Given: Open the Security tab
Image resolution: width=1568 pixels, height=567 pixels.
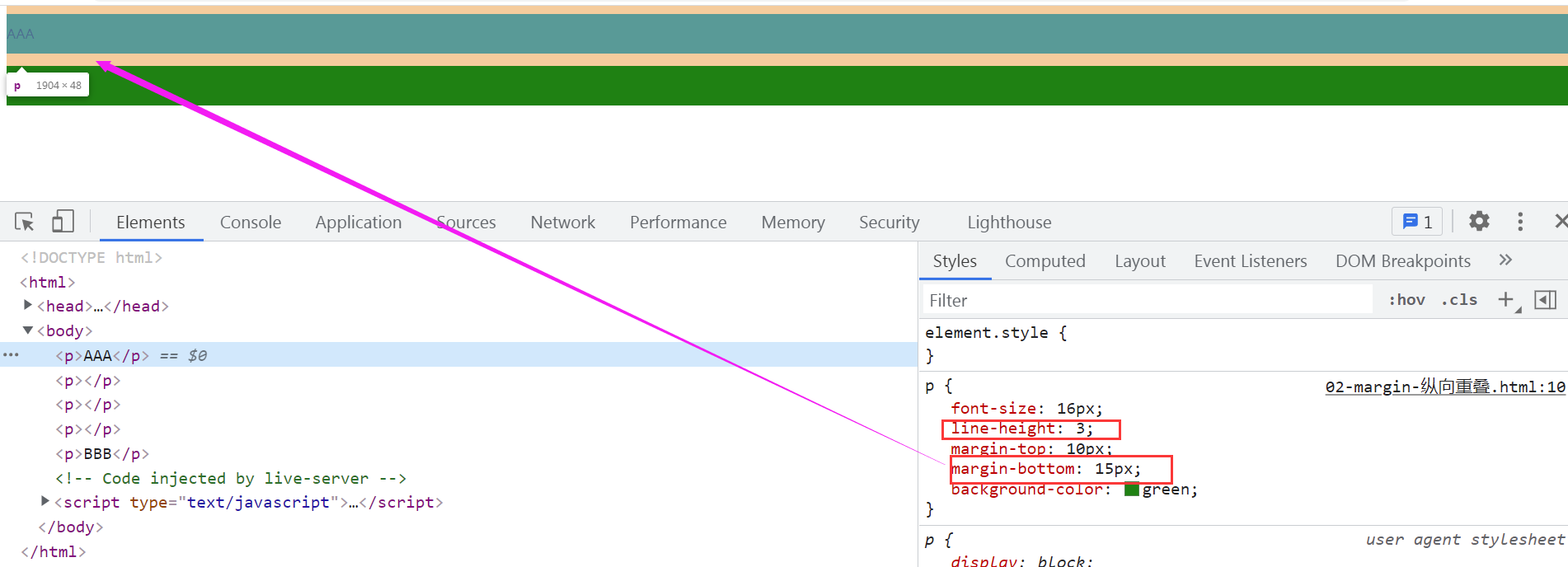Looking at the screenshot, I should point(890,223).
